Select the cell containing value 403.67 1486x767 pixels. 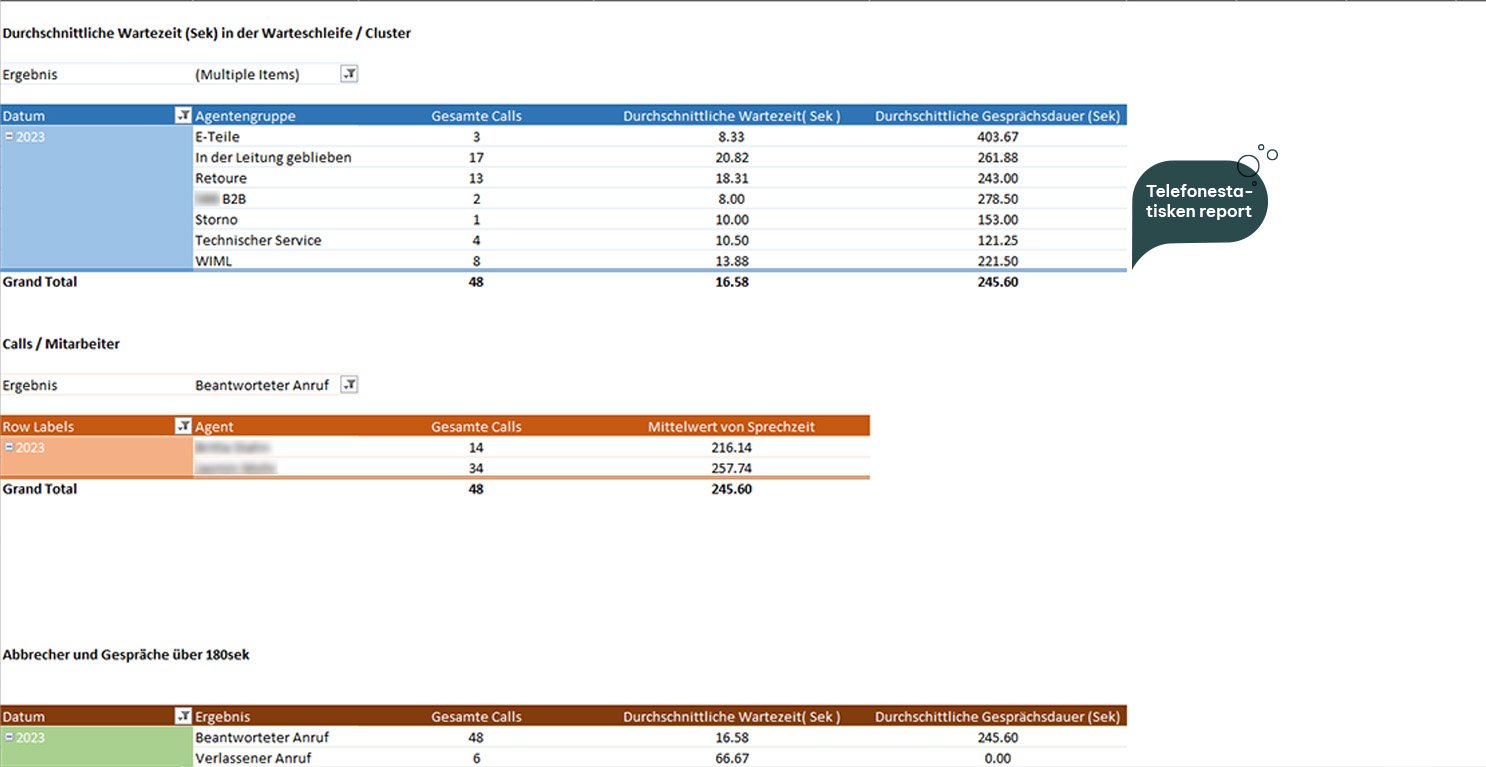pyautogui.click(x=997, y=137)
